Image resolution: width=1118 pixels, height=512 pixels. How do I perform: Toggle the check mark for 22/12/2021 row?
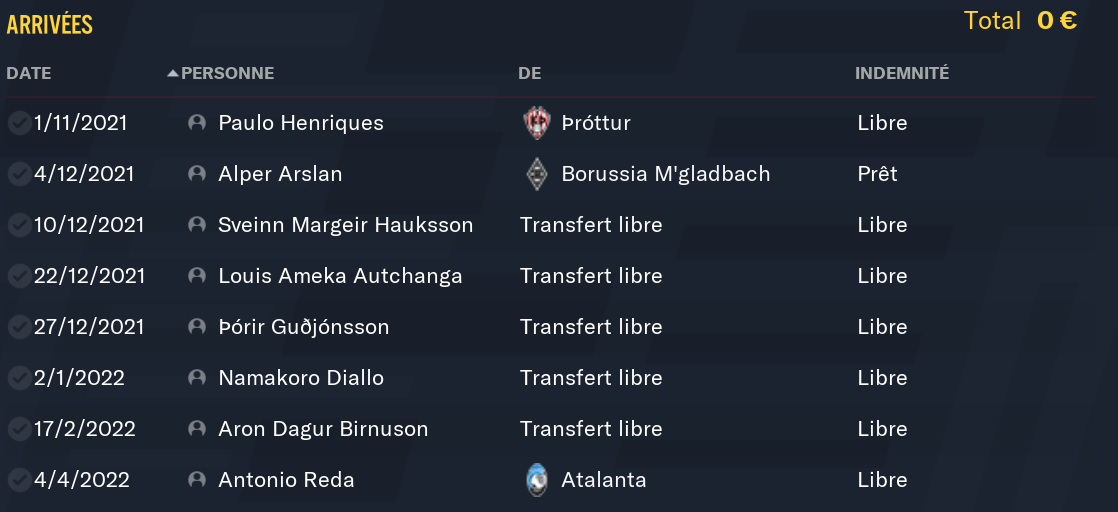click(18, 276)
